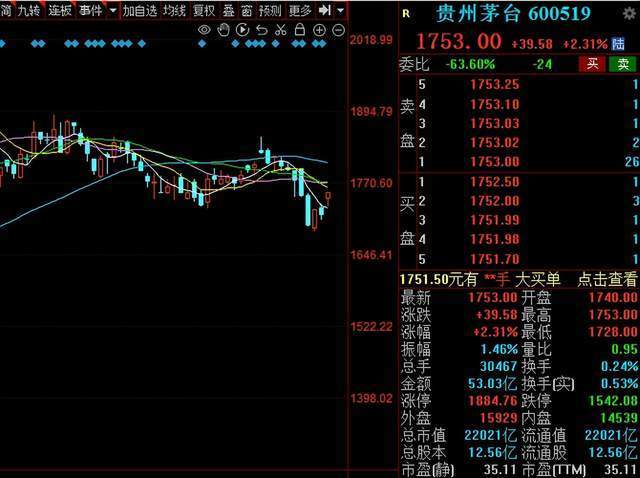Click the buy level 5 price 1751.70

tap(495, 259)
